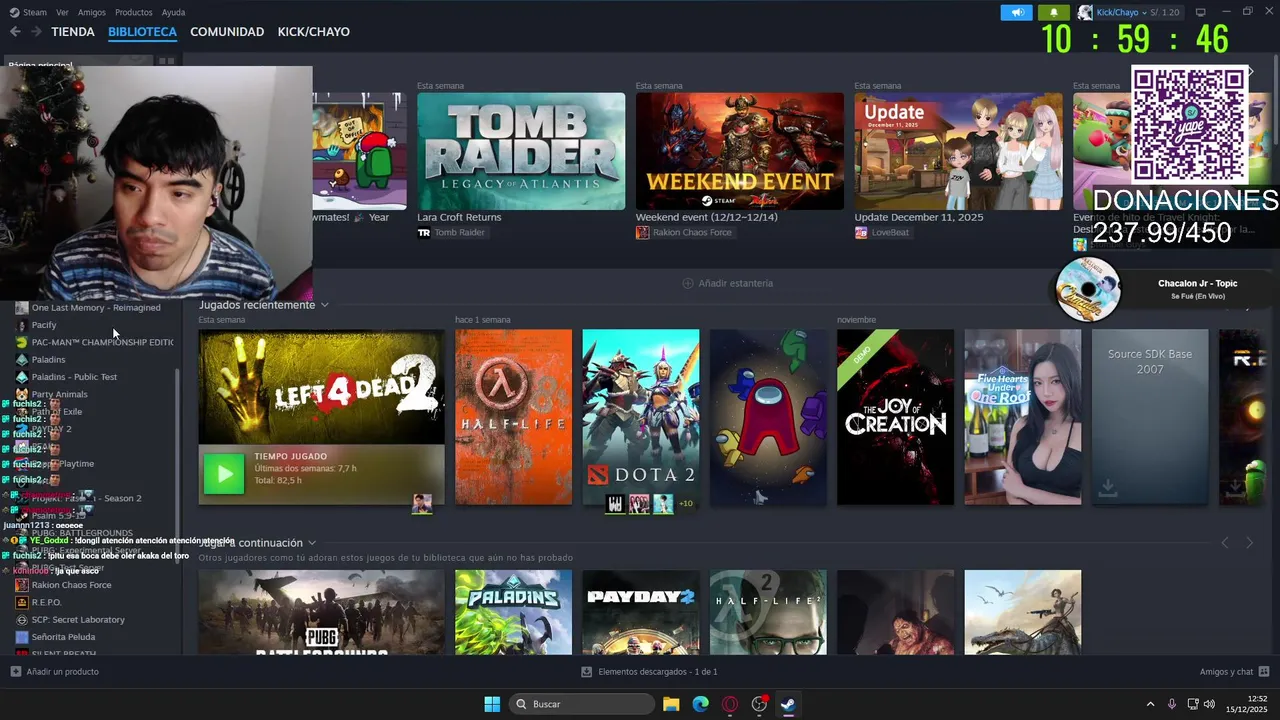Show hidden icons with the tray chevron

tap(1150, 704)
